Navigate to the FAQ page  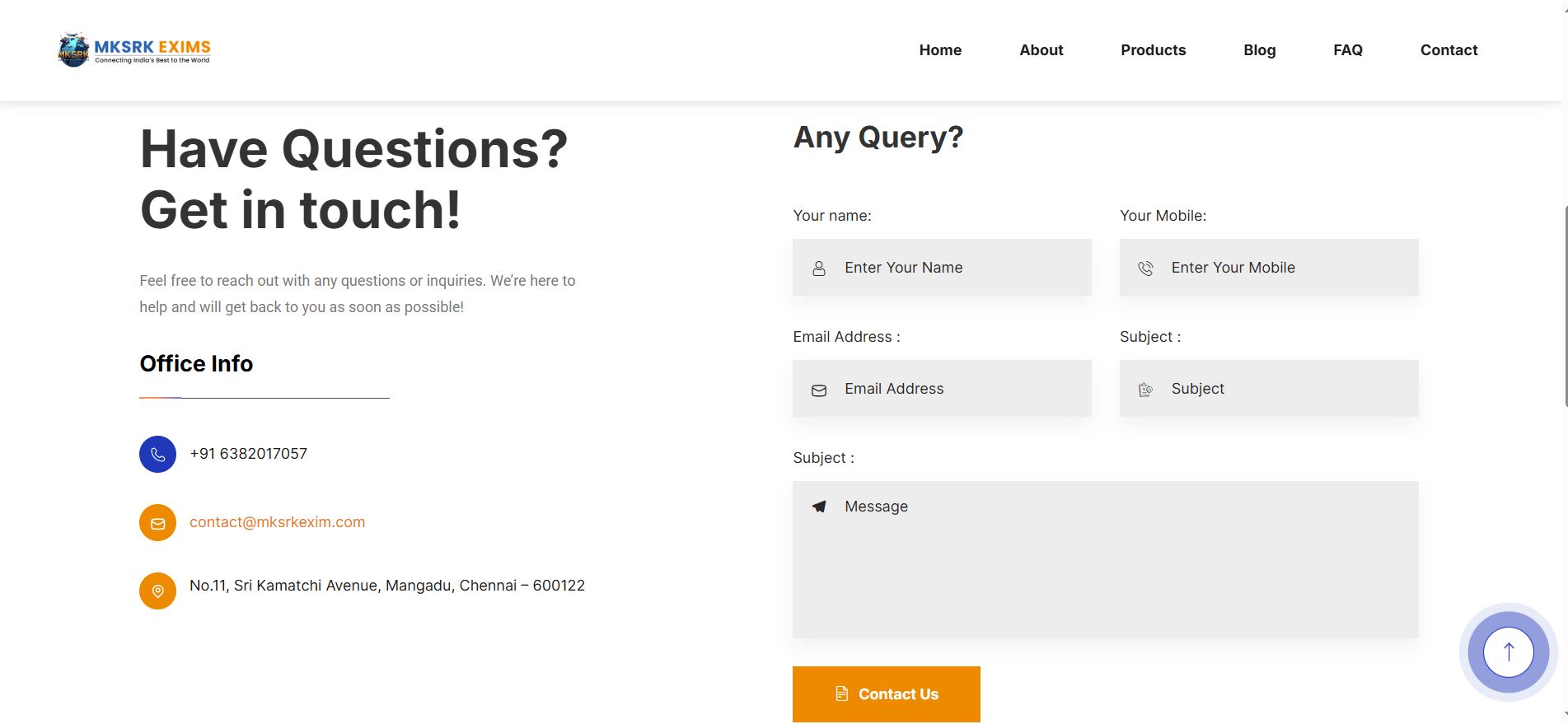[x=1347, y=50]
